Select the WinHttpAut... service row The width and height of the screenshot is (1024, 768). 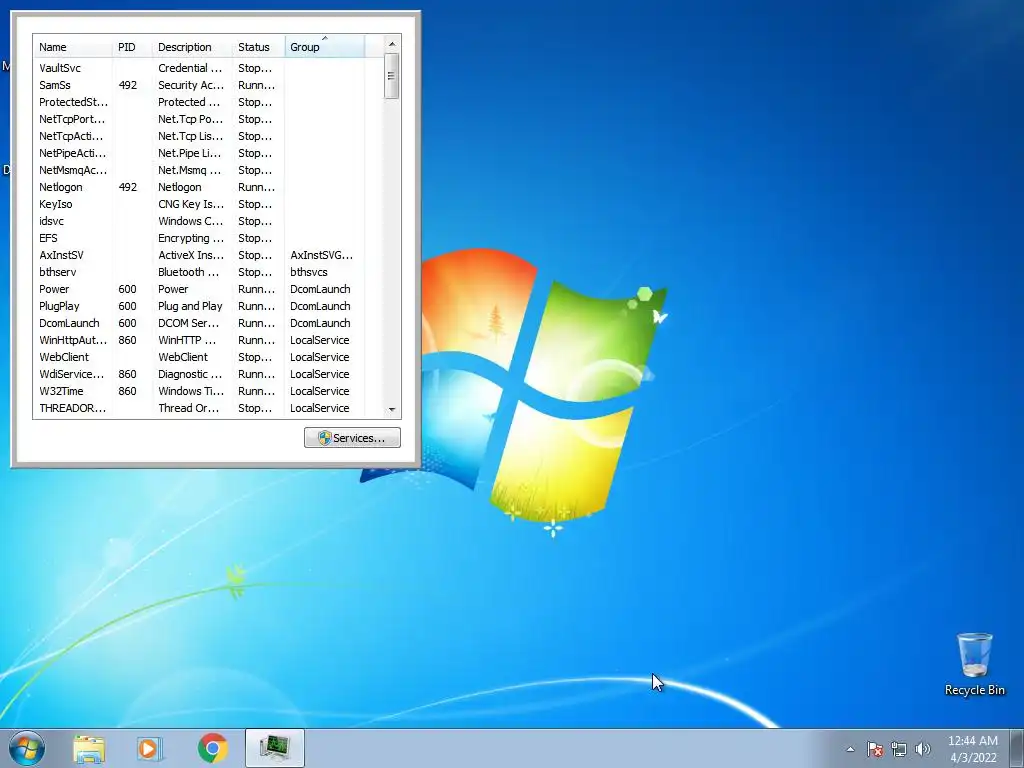(199, 340)
